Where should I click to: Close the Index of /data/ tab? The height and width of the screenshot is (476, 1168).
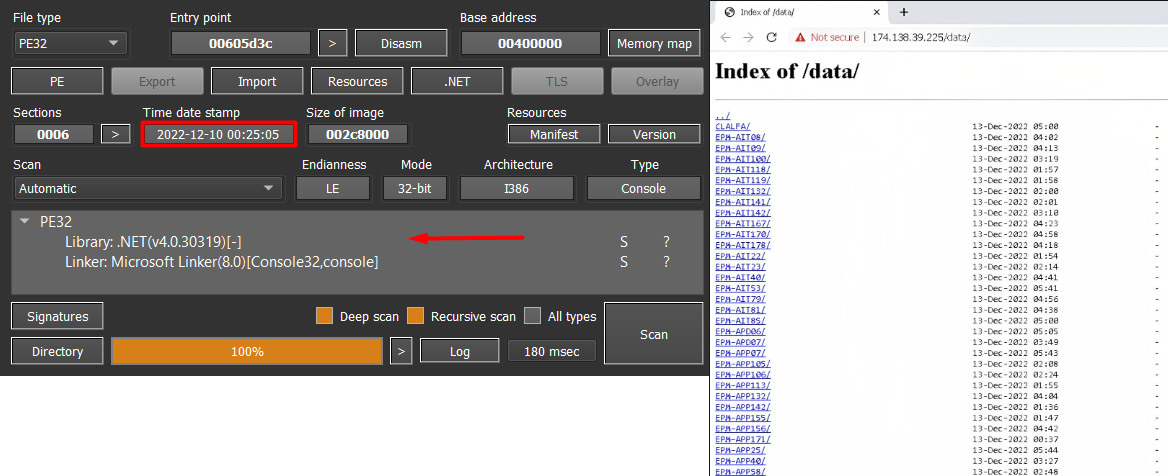[x=877, y=12]
